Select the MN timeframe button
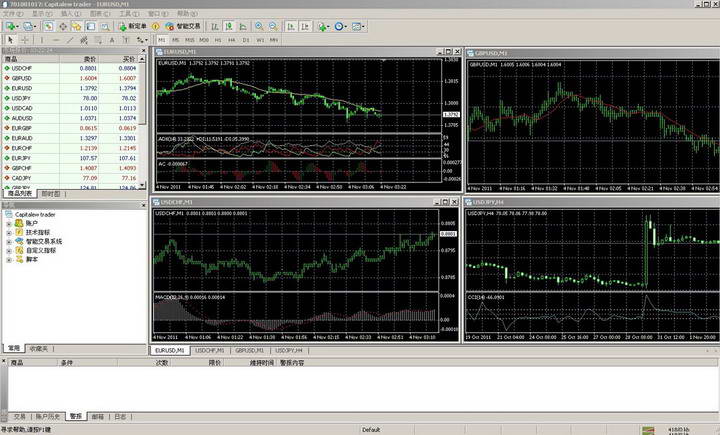720x435 pixels. click(274, 40)
